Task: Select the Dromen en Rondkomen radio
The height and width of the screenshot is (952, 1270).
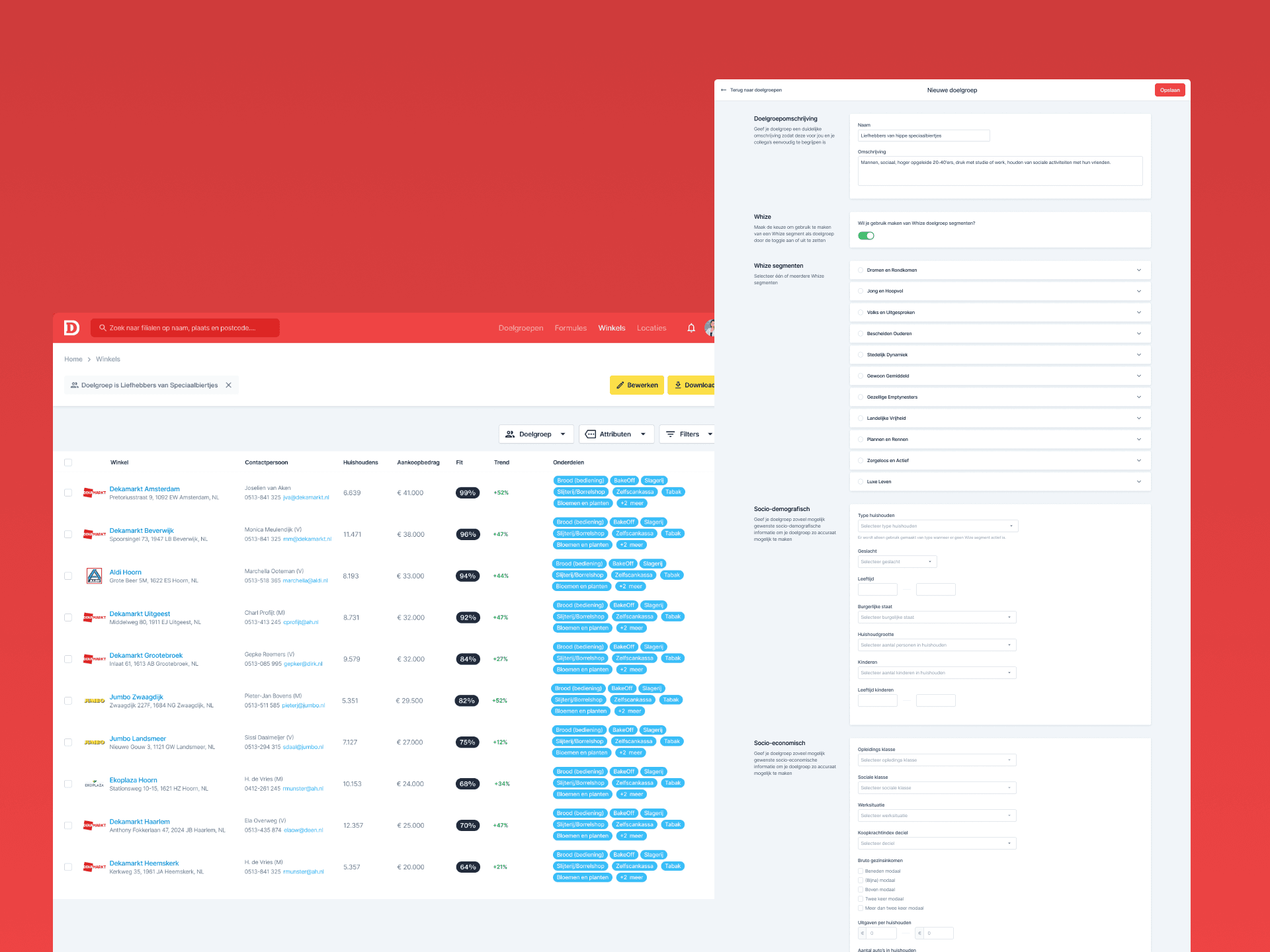Action: tap(861, 270)
